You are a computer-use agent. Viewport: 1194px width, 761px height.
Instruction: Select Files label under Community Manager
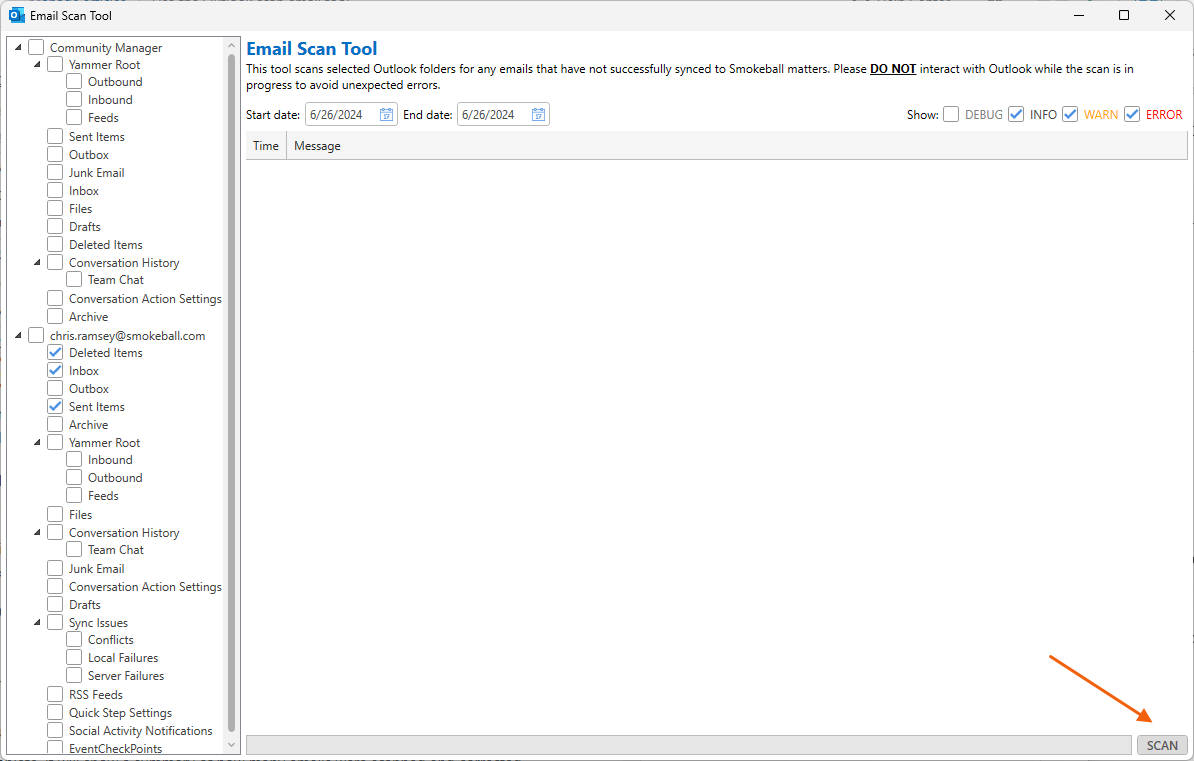[80, 209]
